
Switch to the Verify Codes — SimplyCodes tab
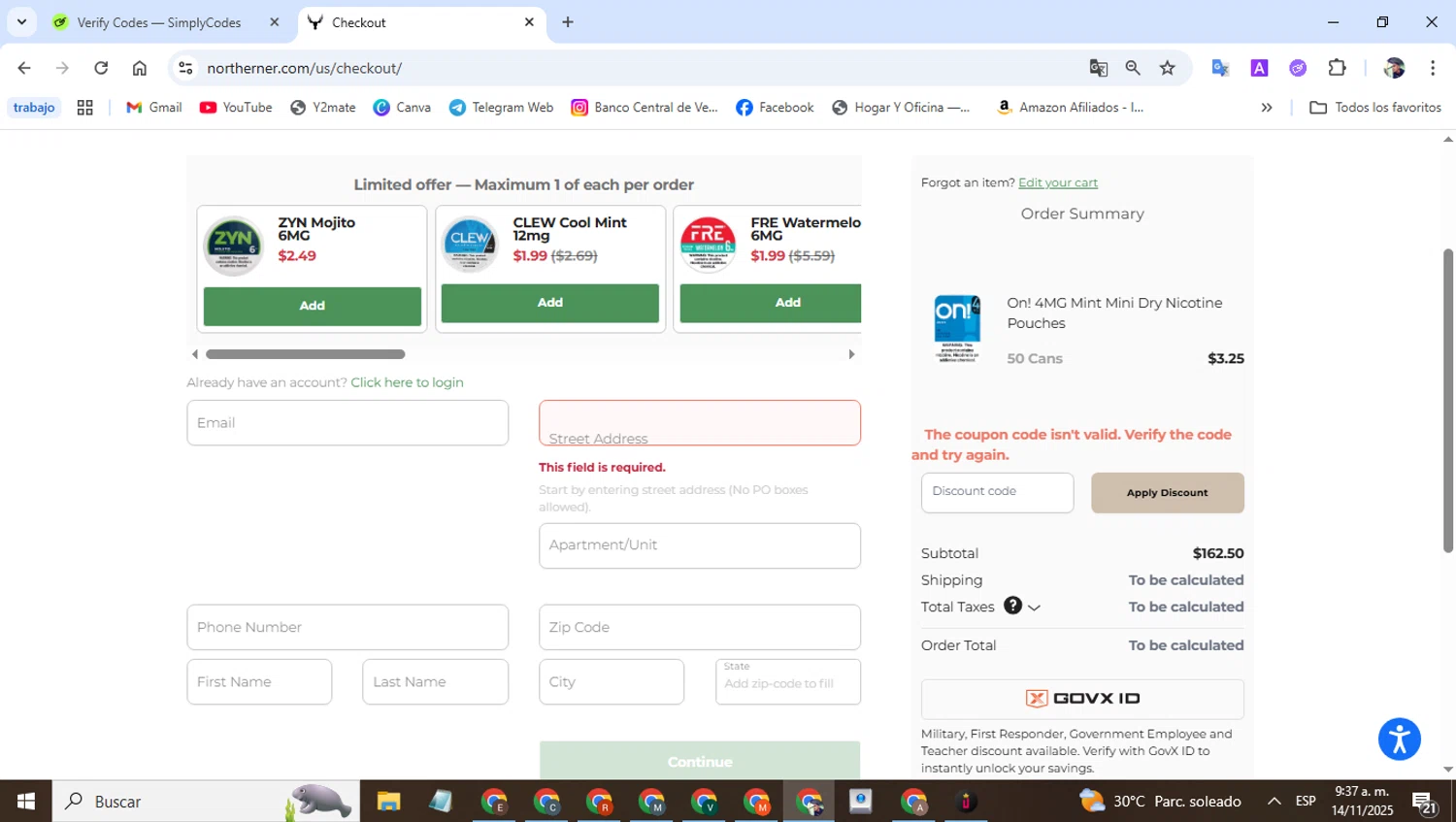pos(159,22)
